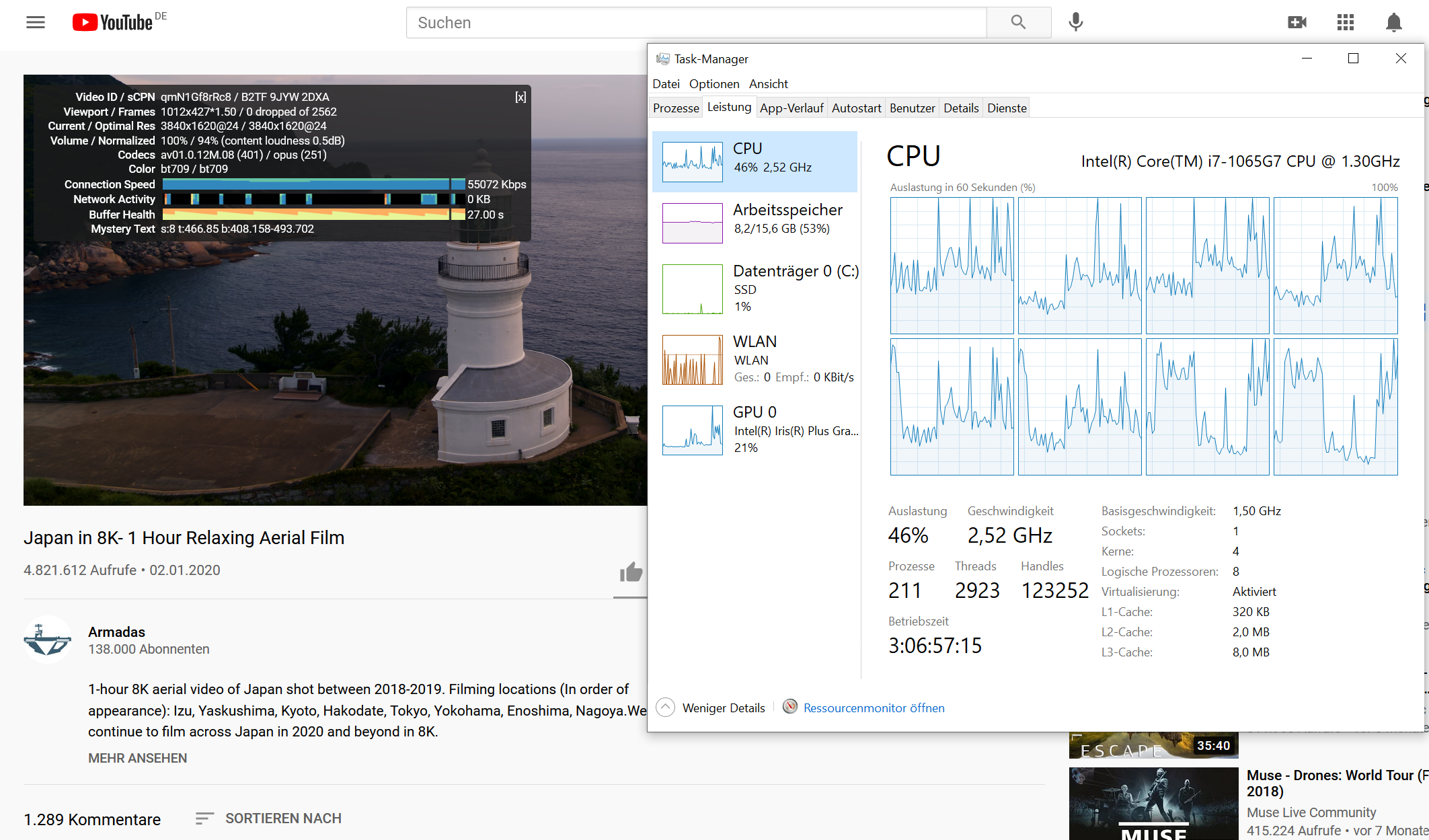Close the stats for nerds overlay
This screenshot has height=840, width=1429.
click(x=520, y=97)
